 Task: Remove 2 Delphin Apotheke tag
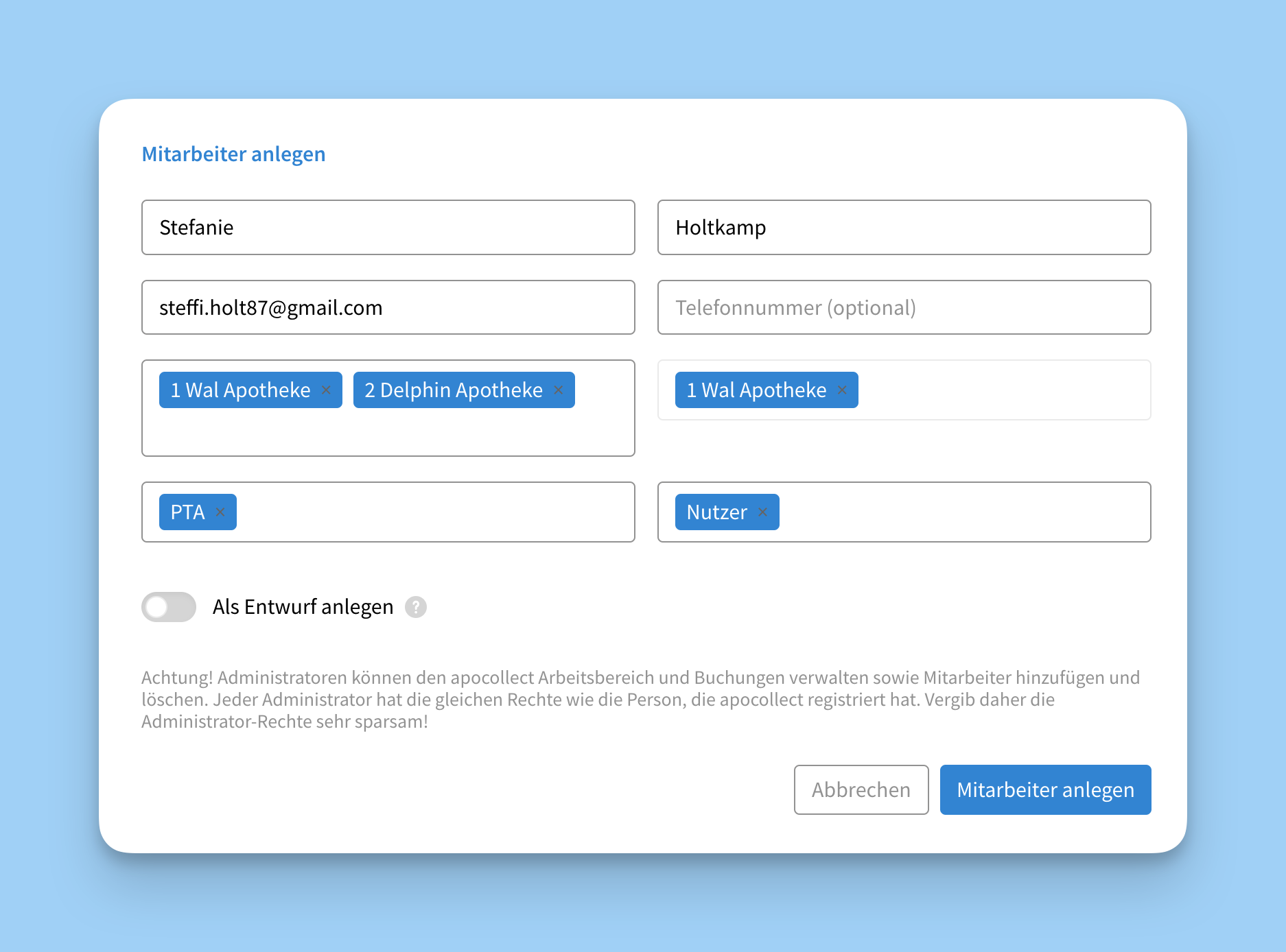pyautogui.click(x=559, y=390)
